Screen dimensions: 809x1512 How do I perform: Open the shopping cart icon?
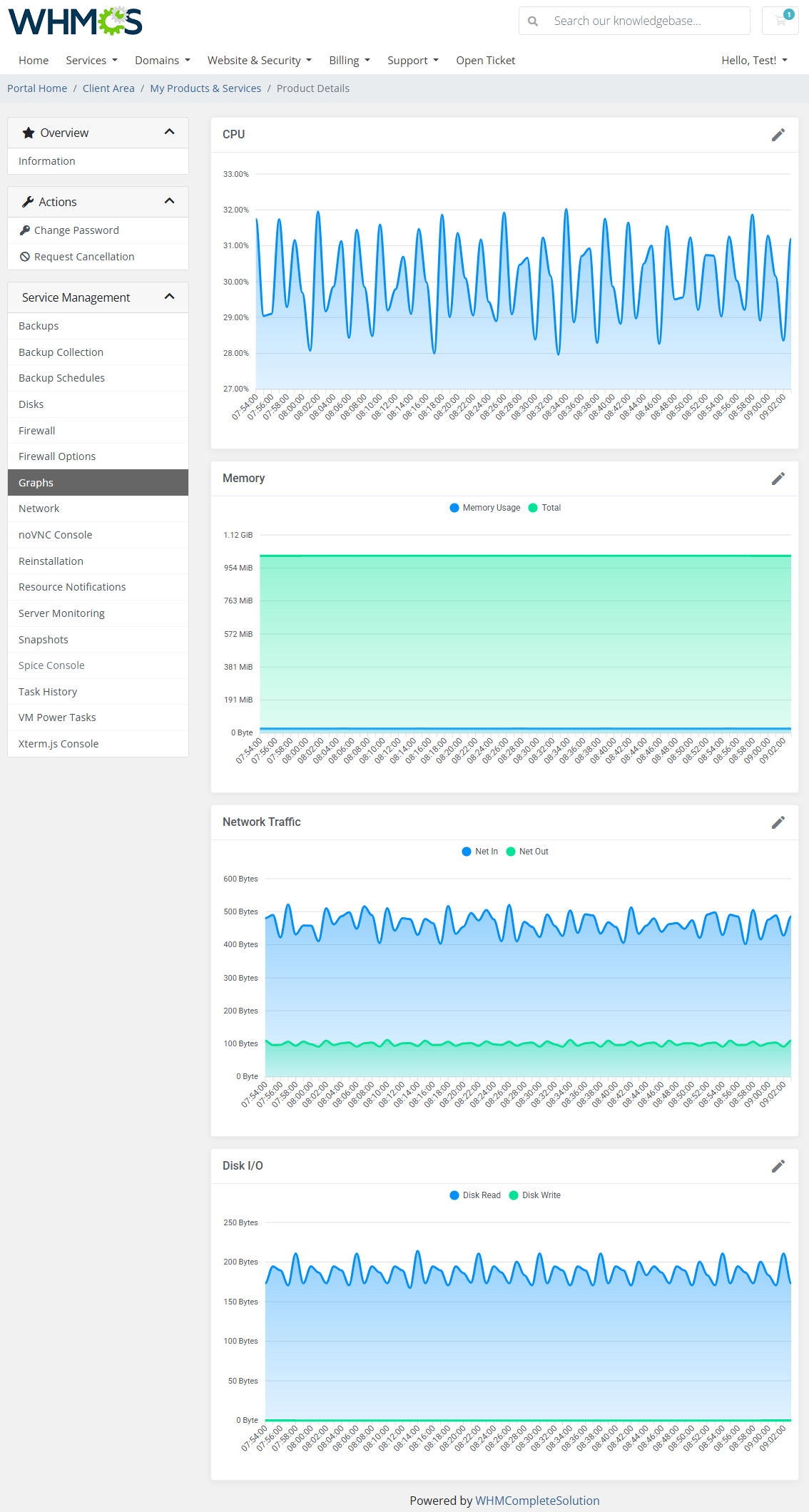click(780, 21)
